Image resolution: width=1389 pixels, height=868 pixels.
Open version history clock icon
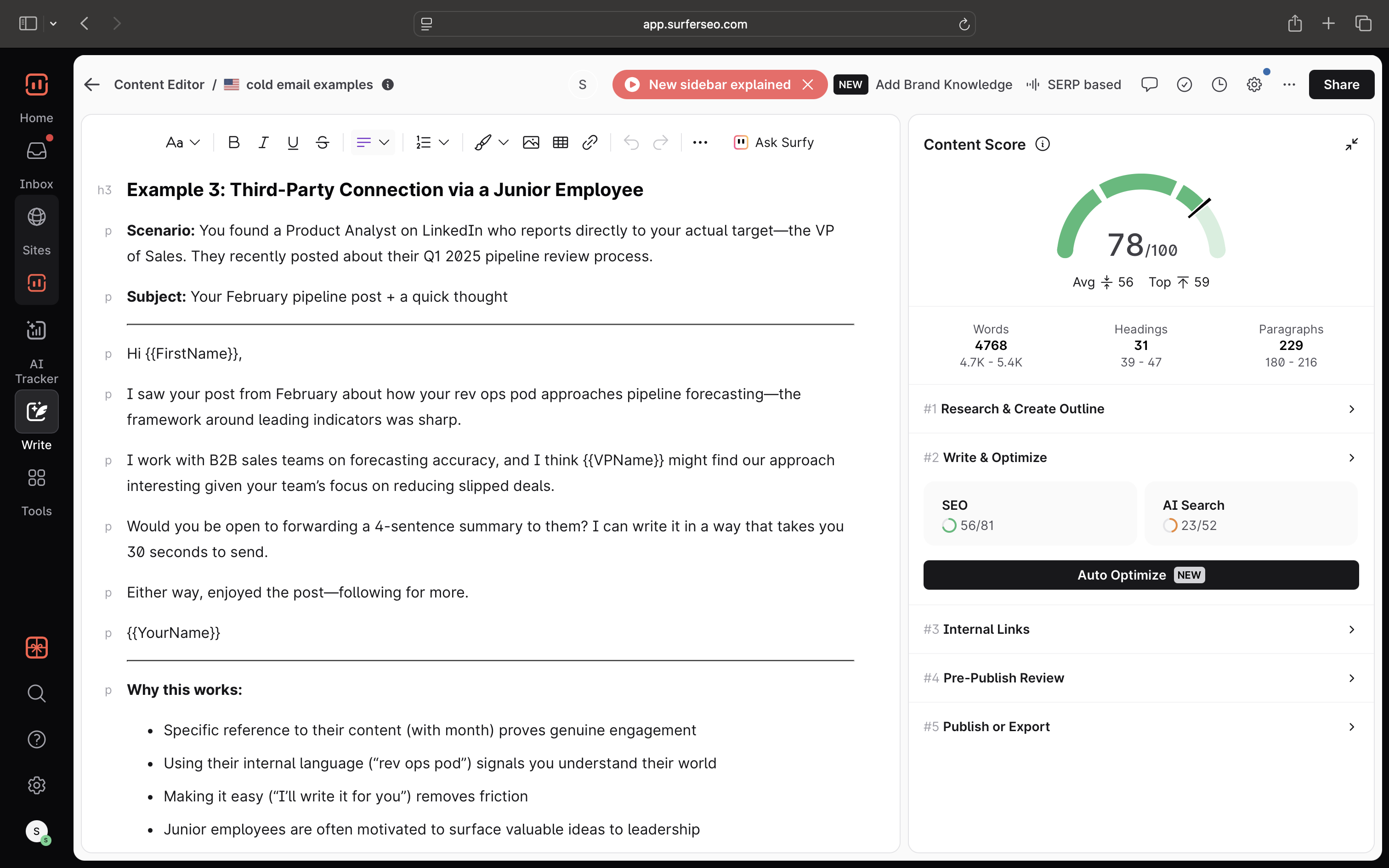tap(1219, 85)
